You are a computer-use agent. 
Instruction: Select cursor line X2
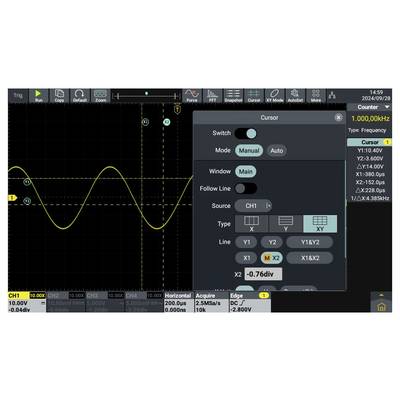(272, 258)
